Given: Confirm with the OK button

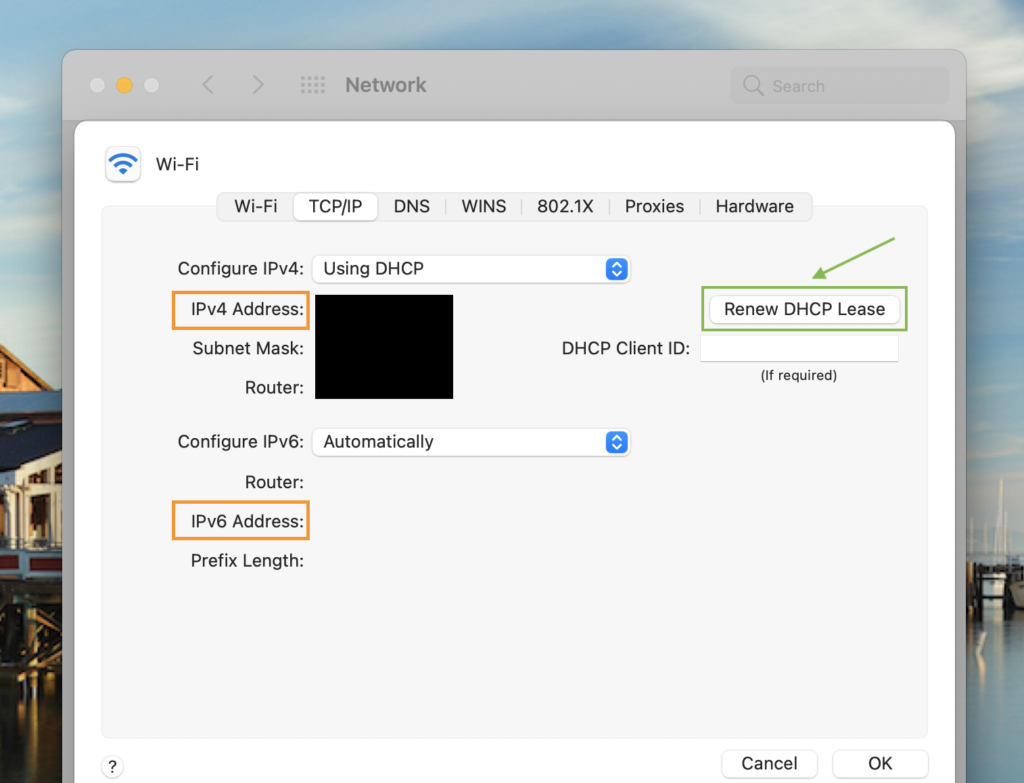Looking at the screenshot, I should tap(880, 764).
